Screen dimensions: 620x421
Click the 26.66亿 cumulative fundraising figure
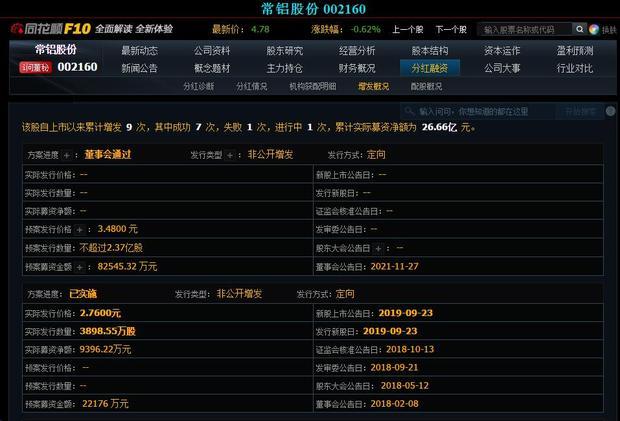point(440,127)
